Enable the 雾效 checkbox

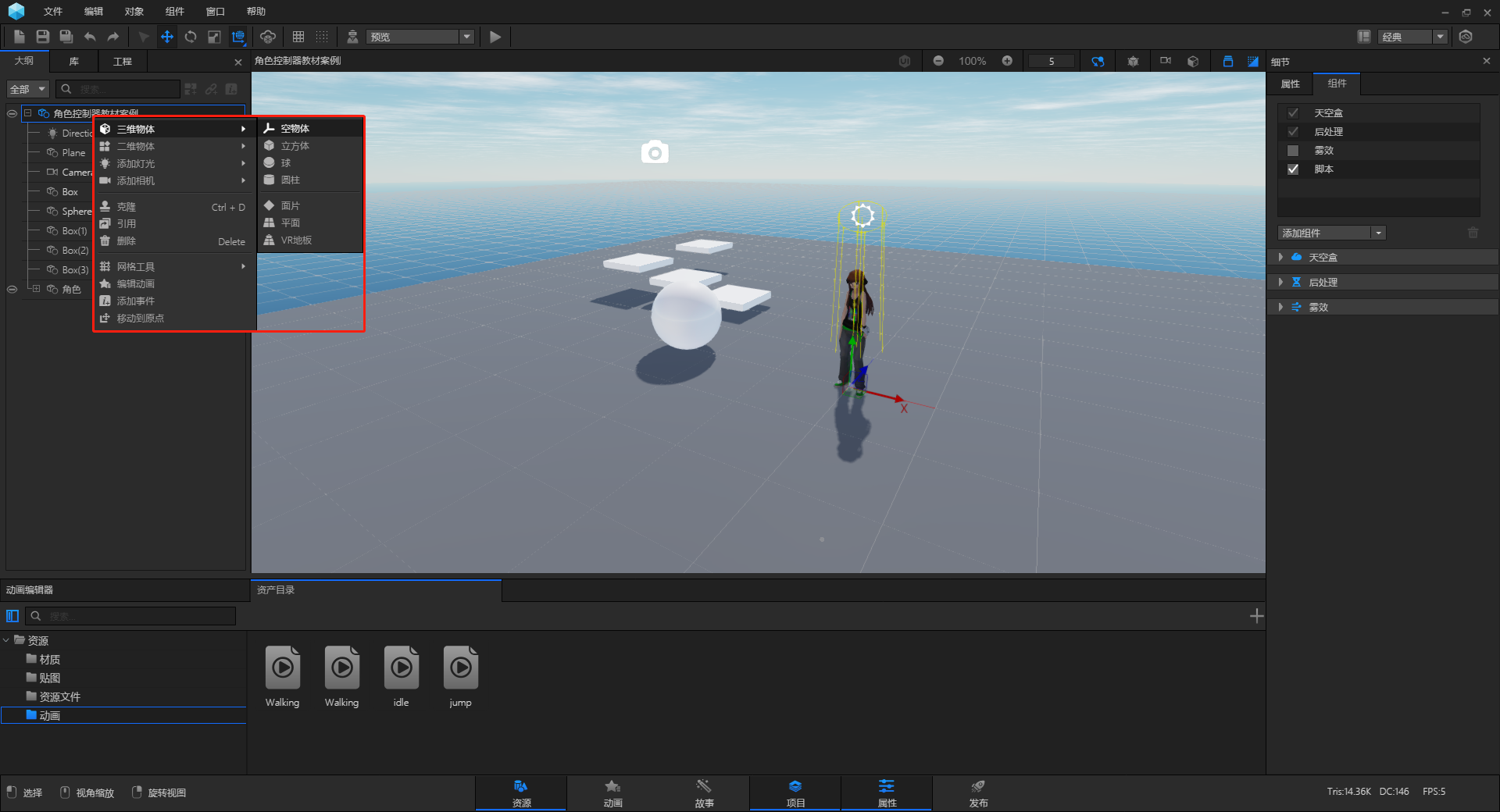tap(1293, 151)
